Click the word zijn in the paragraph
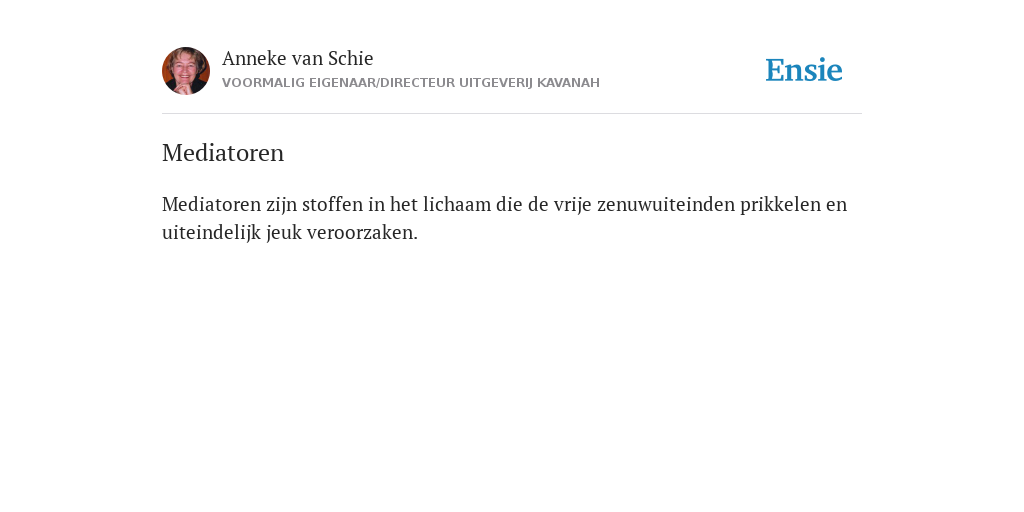The height and width of the screenshot is (512, 1024). click(x=281, y=205)
